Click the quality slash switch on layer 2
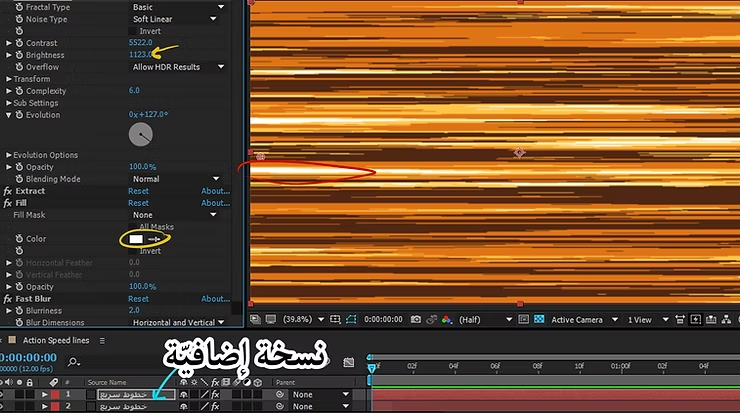Screen dimensions: 740x413 coord(204,406)
